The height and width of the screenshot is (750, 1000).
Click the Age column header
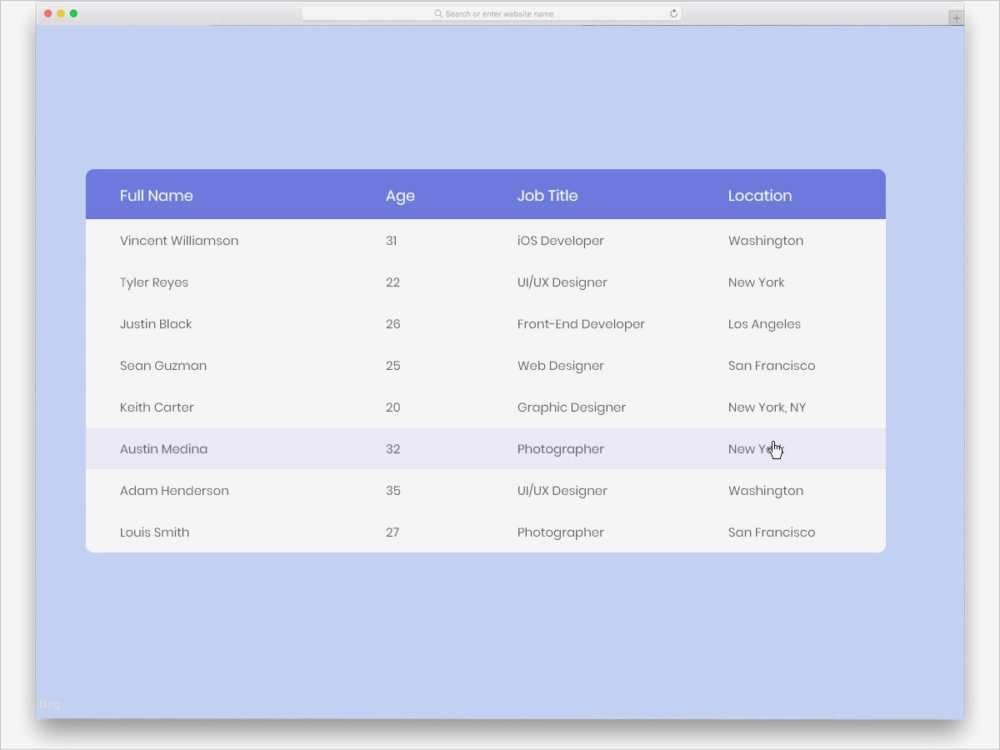click(400, 196)
